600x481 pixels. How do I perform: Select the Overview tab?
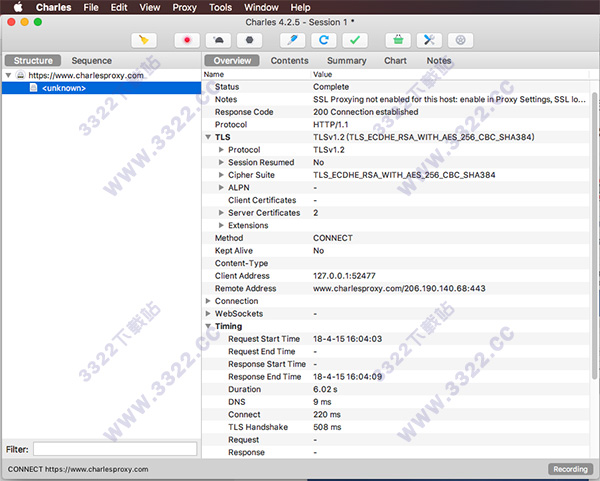(x=232, y=60)
